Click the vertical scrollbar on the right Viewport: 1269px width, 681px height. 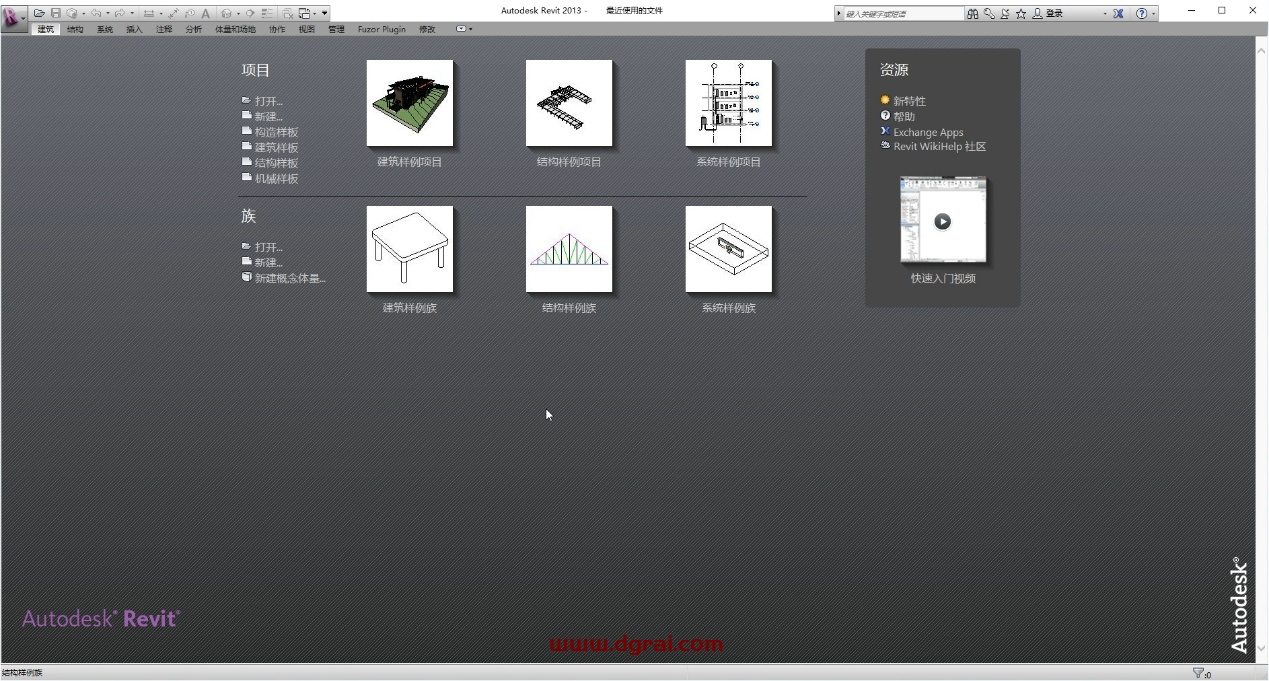point(1261,349)
